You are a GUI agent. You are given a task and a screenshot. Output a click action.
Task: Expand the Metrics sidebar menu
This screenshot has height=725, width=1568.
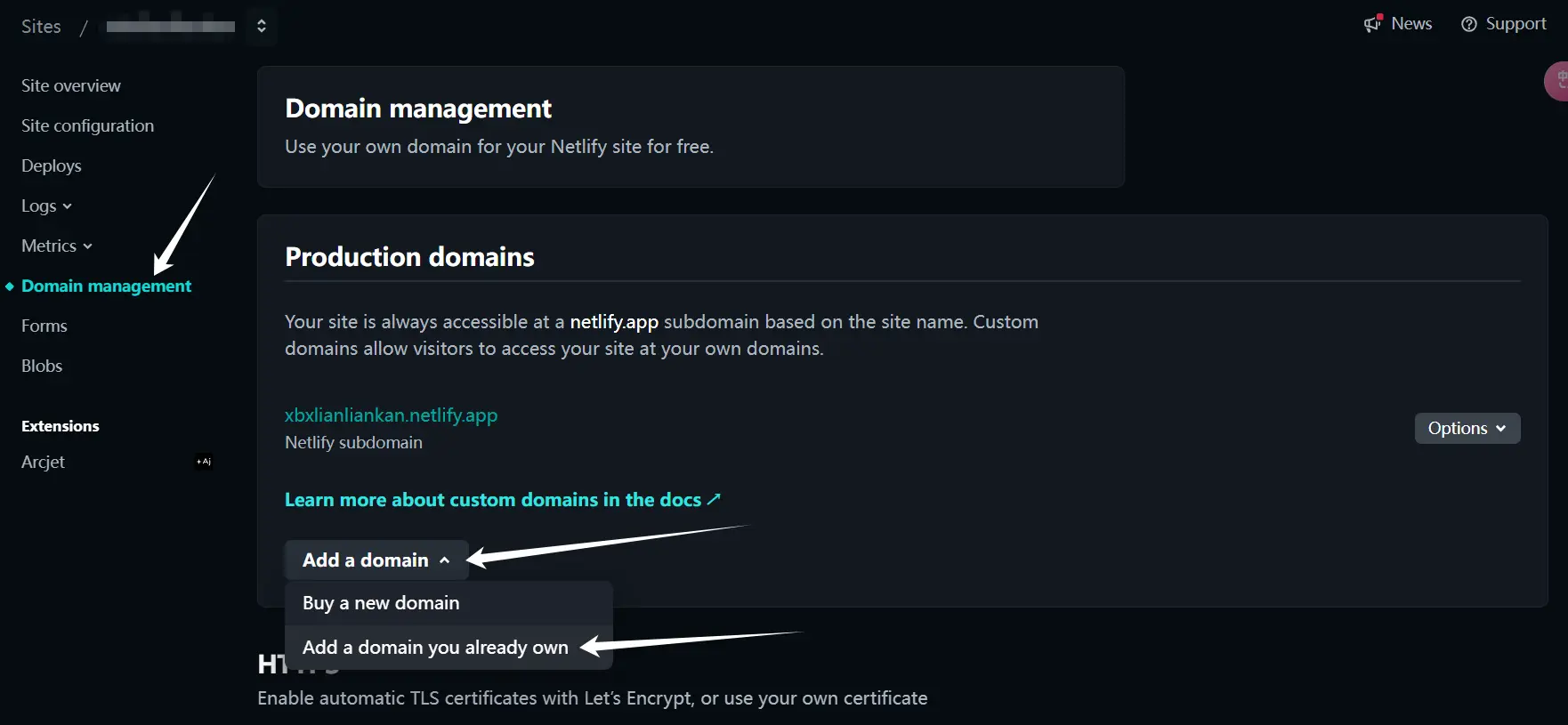pos(57,246)
